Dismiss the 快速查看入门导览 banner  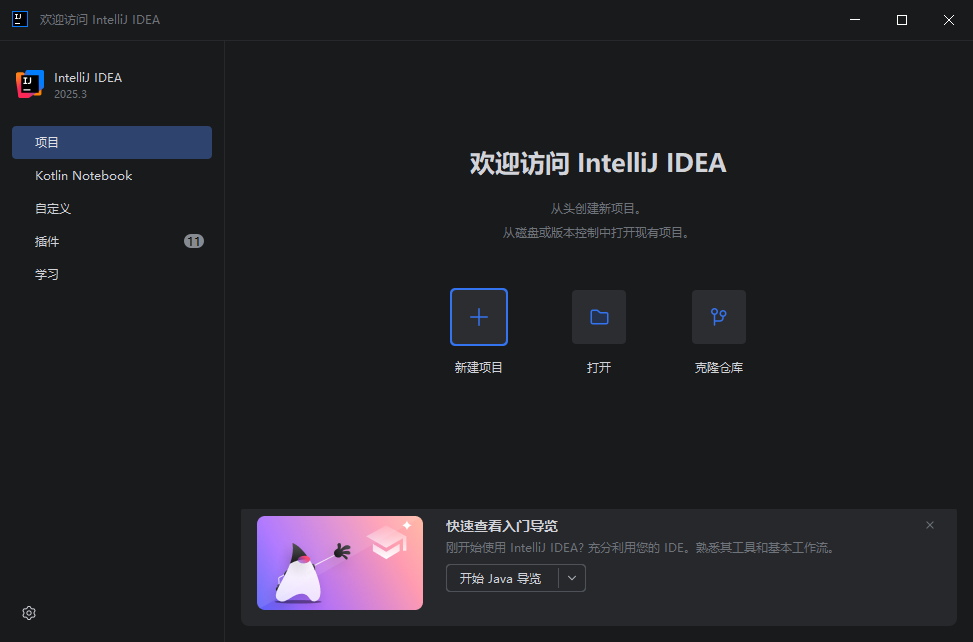click(x=930, y=525)
